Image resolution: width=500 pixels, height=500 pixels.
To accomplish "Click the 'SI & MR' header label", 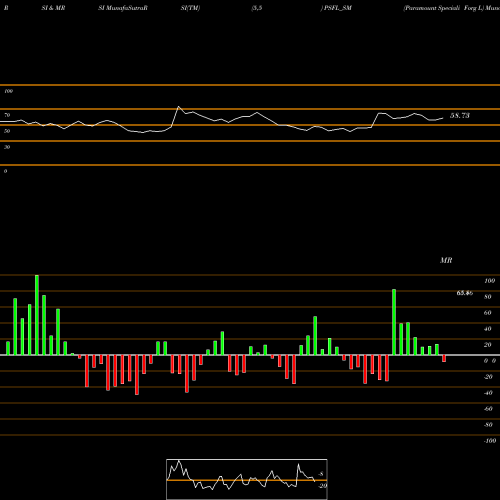I will [53, 8].
